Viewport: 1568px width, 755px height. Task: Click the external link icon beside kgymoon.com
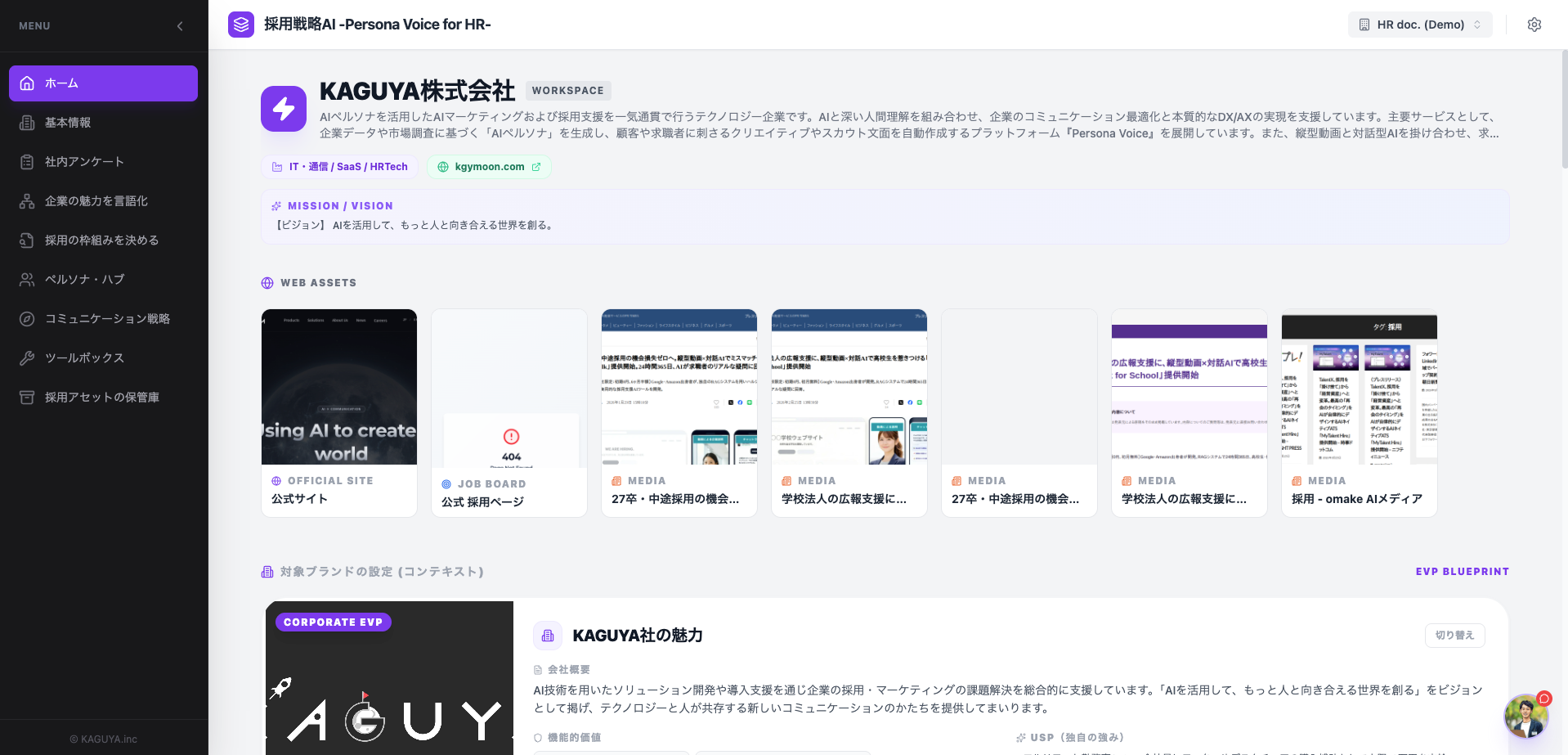536,167
